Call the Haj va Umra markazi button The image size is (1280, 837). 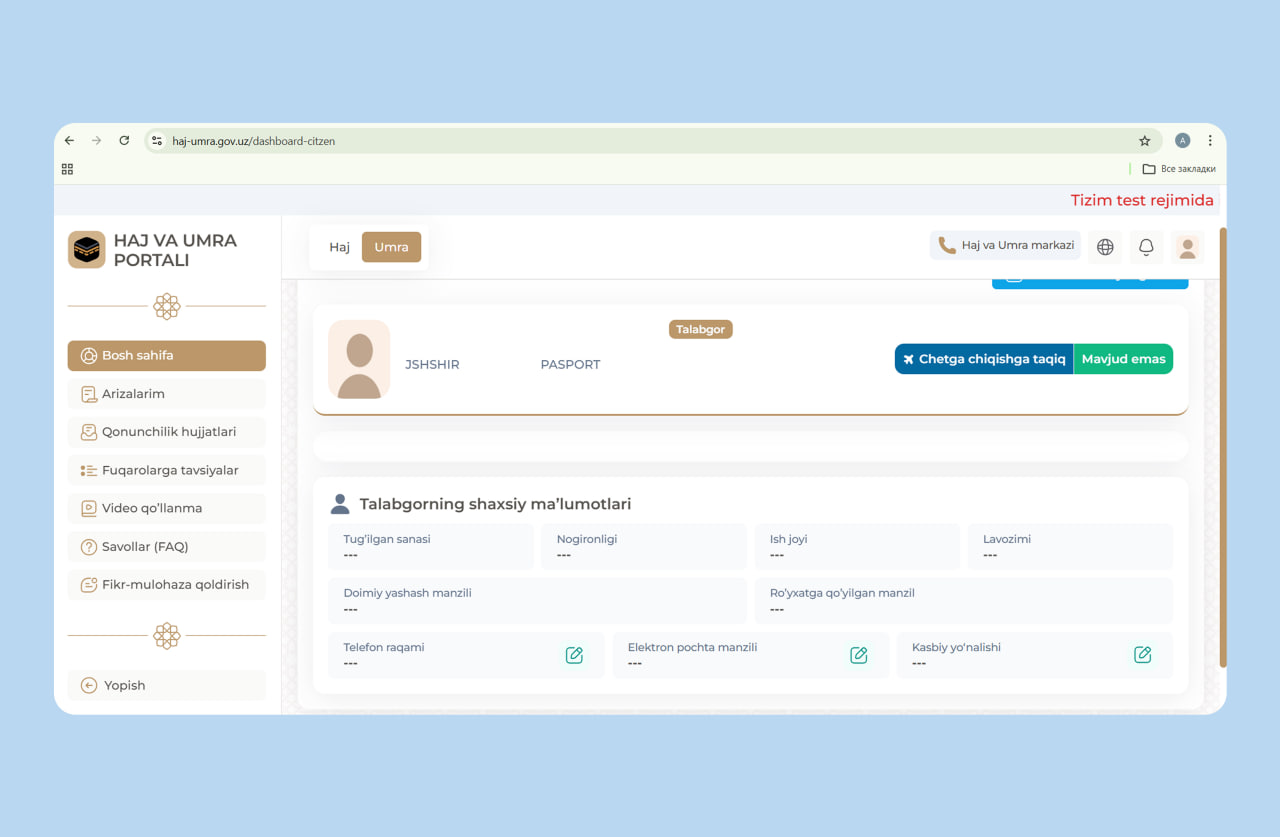[1005, 246]
